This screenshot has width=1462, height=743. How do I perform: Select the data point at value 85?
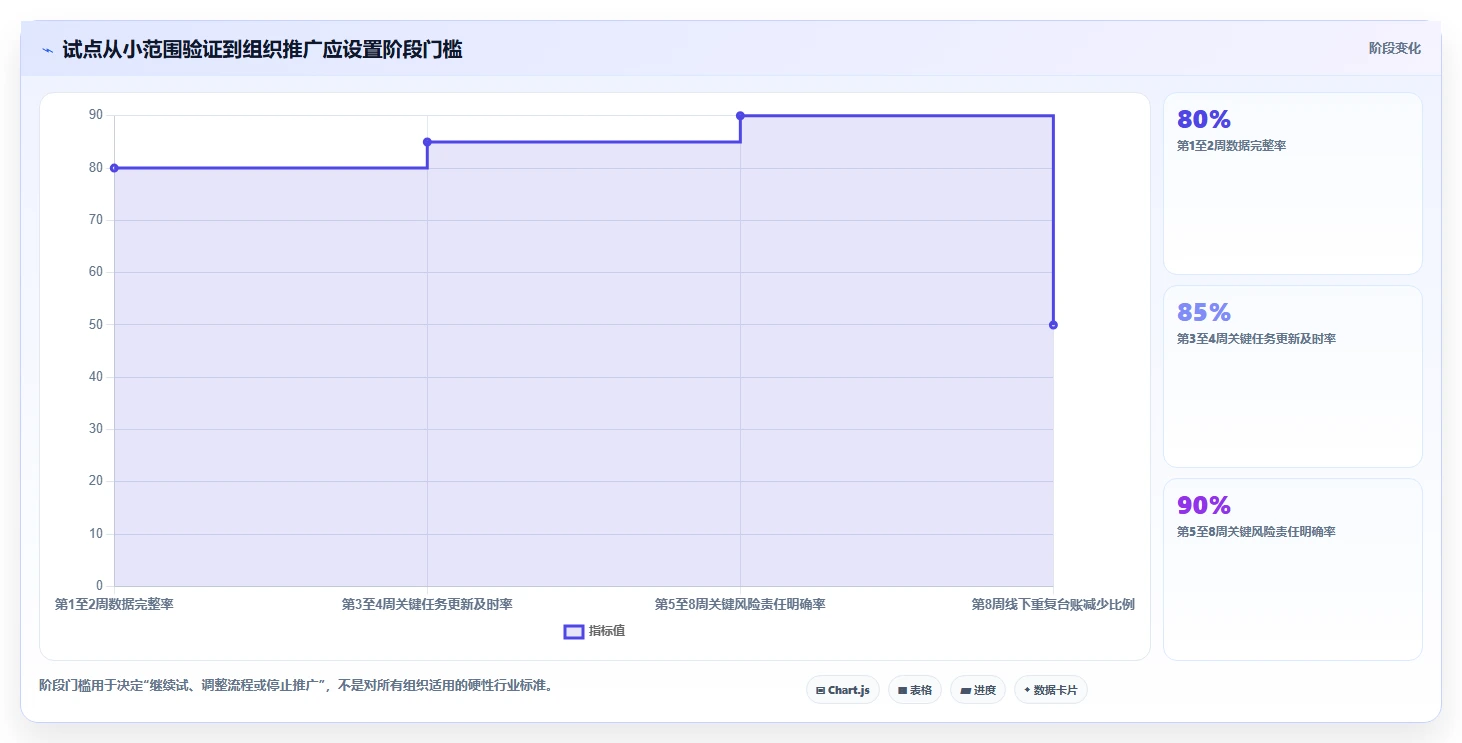[x=427, y=142]
